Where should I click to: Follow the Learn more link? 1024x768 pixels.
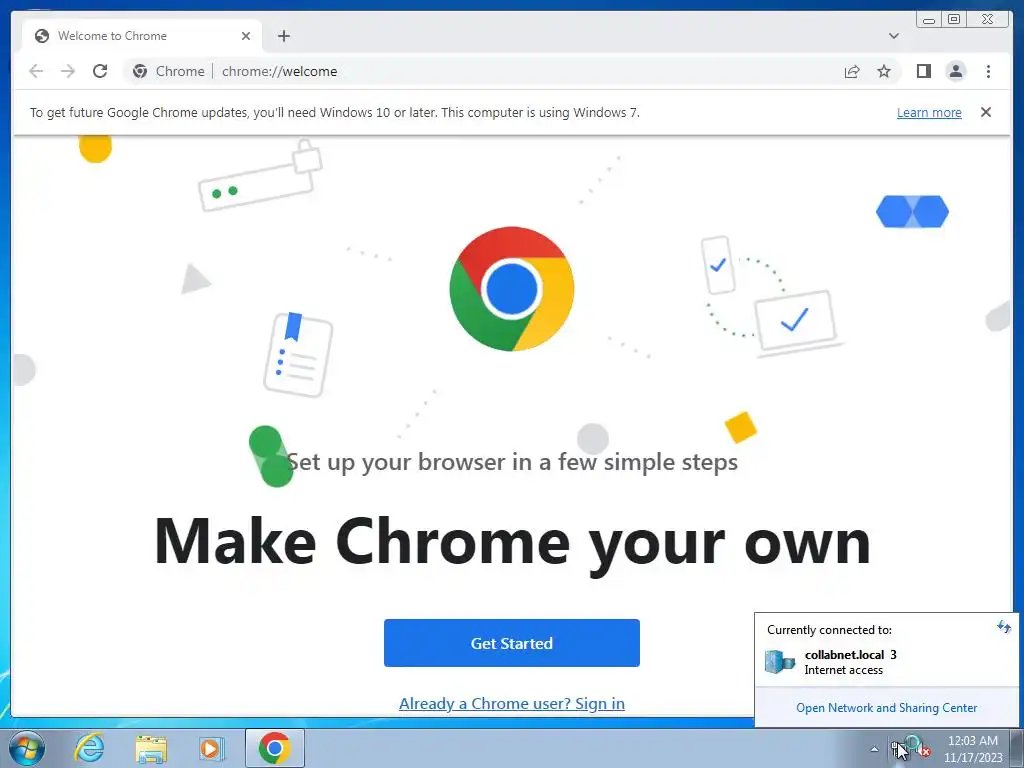click(929, 112)
